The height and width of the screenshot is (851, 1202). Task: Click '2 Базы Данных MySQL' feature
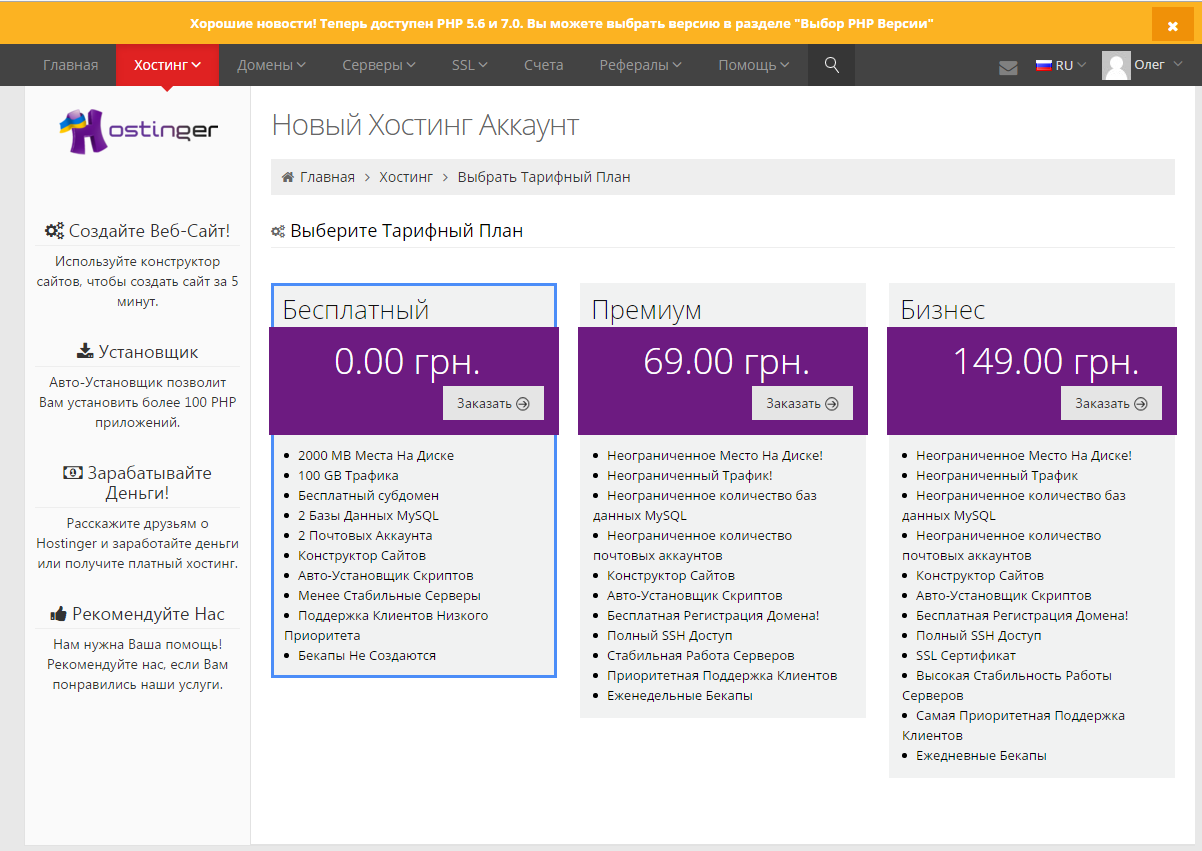click(x=368, y=515)
